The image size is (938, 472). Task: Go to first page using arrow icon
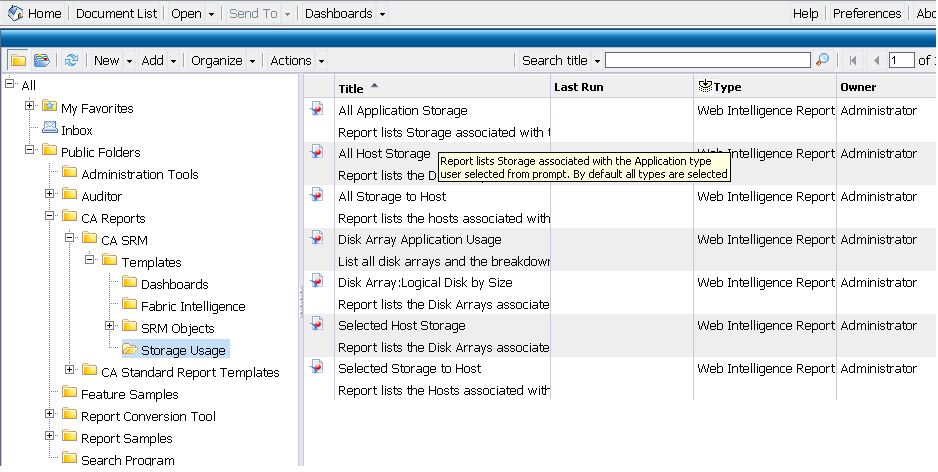click(853, 60)
